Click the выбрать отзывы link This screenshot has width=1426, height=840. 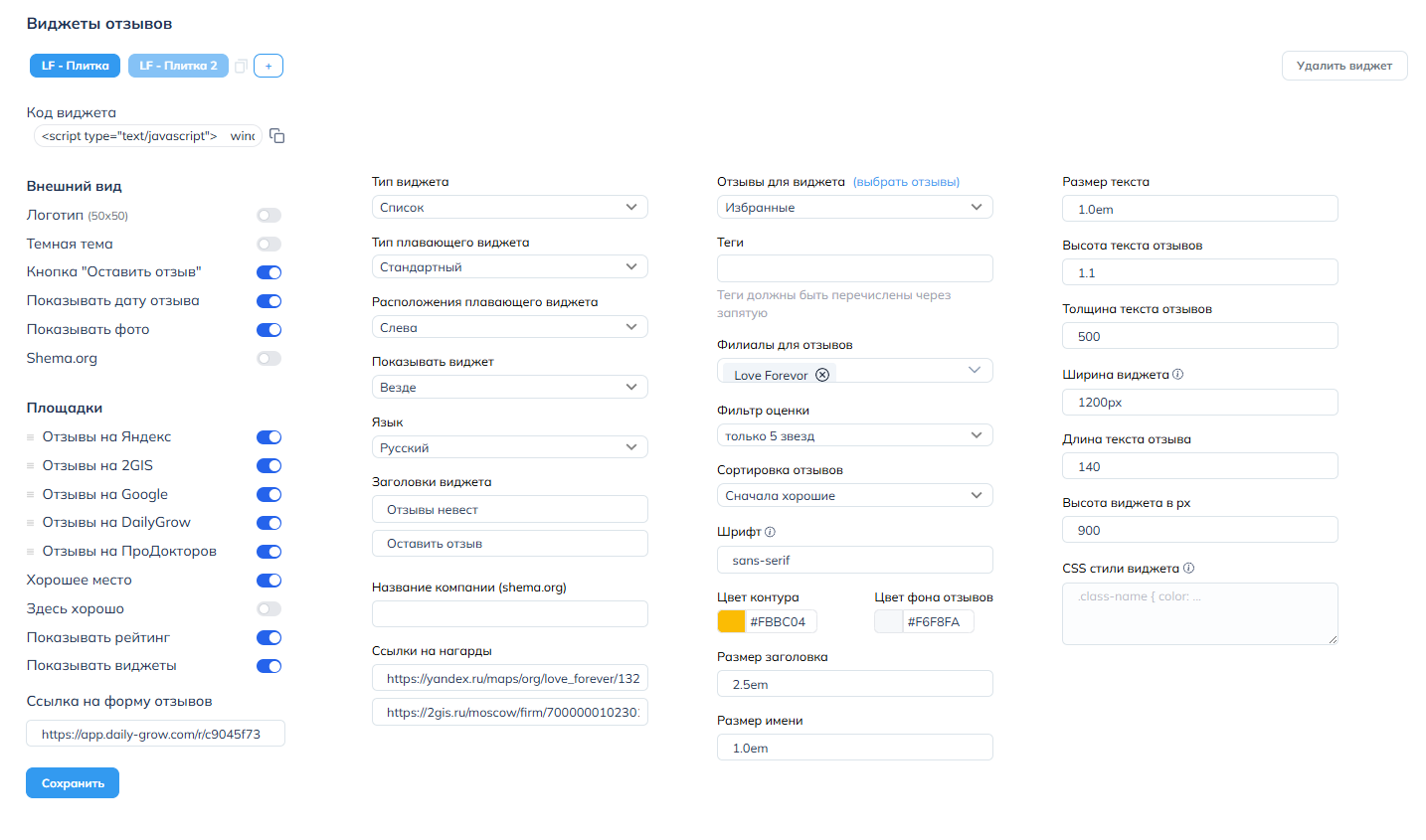click(906, 182)
